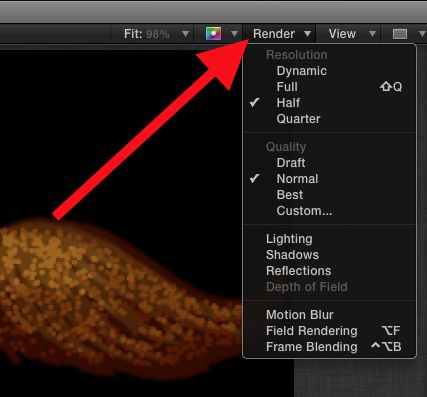This screenshot has width=427, height=397.
Task: Open the View pop-up menu
Action: 352,34
